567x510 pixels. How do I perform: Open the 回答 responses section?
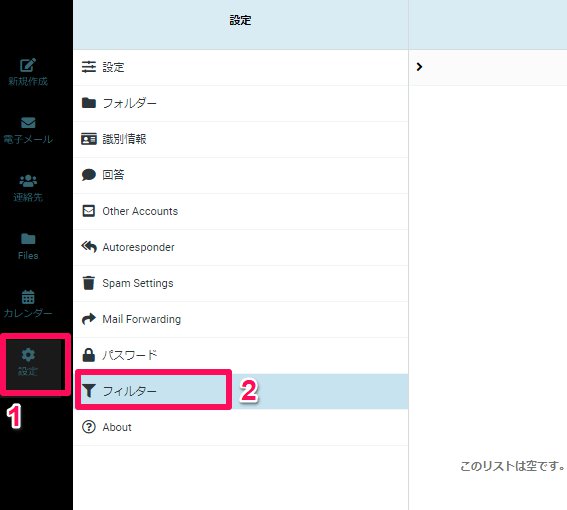(x=241, y=175)
